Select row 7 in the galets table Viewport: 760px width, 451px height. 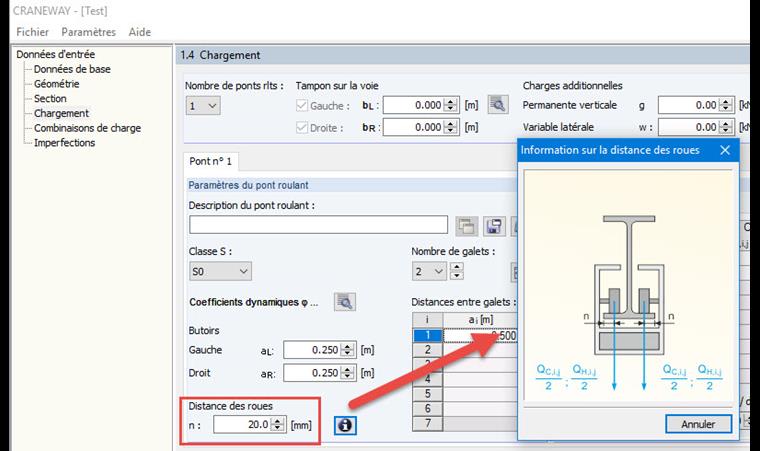coord(427,423)
